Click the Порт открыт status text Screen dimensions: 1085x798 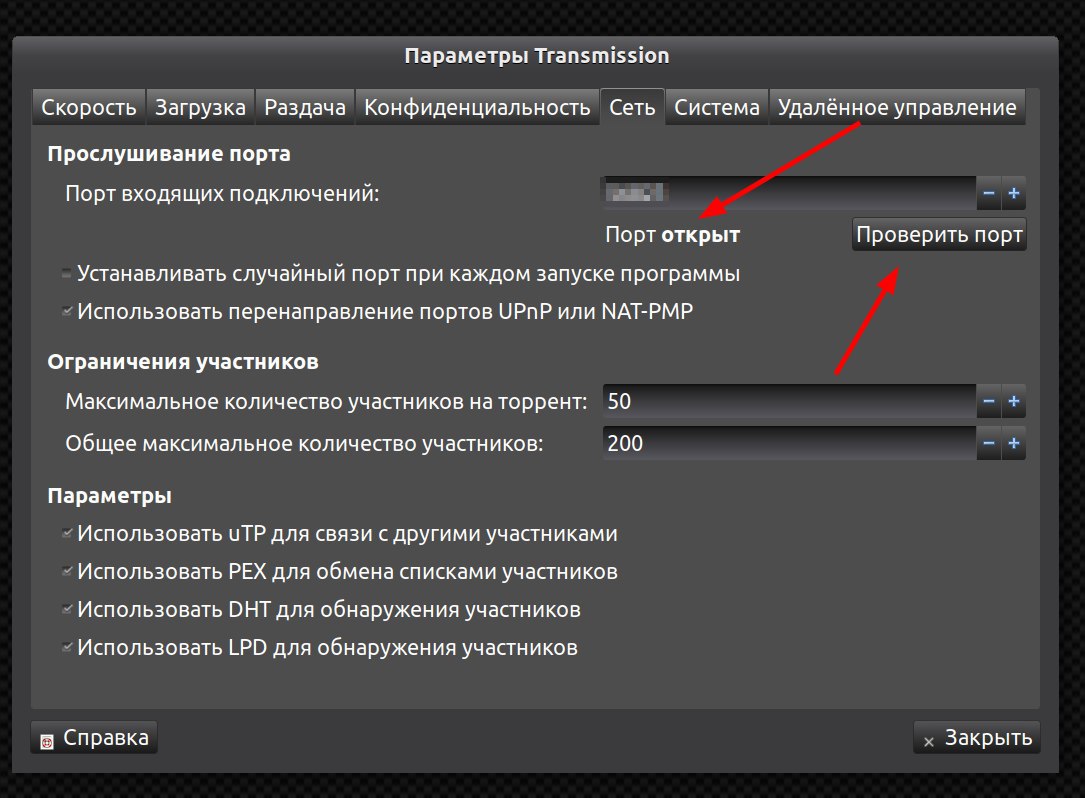tap(673, 235)
